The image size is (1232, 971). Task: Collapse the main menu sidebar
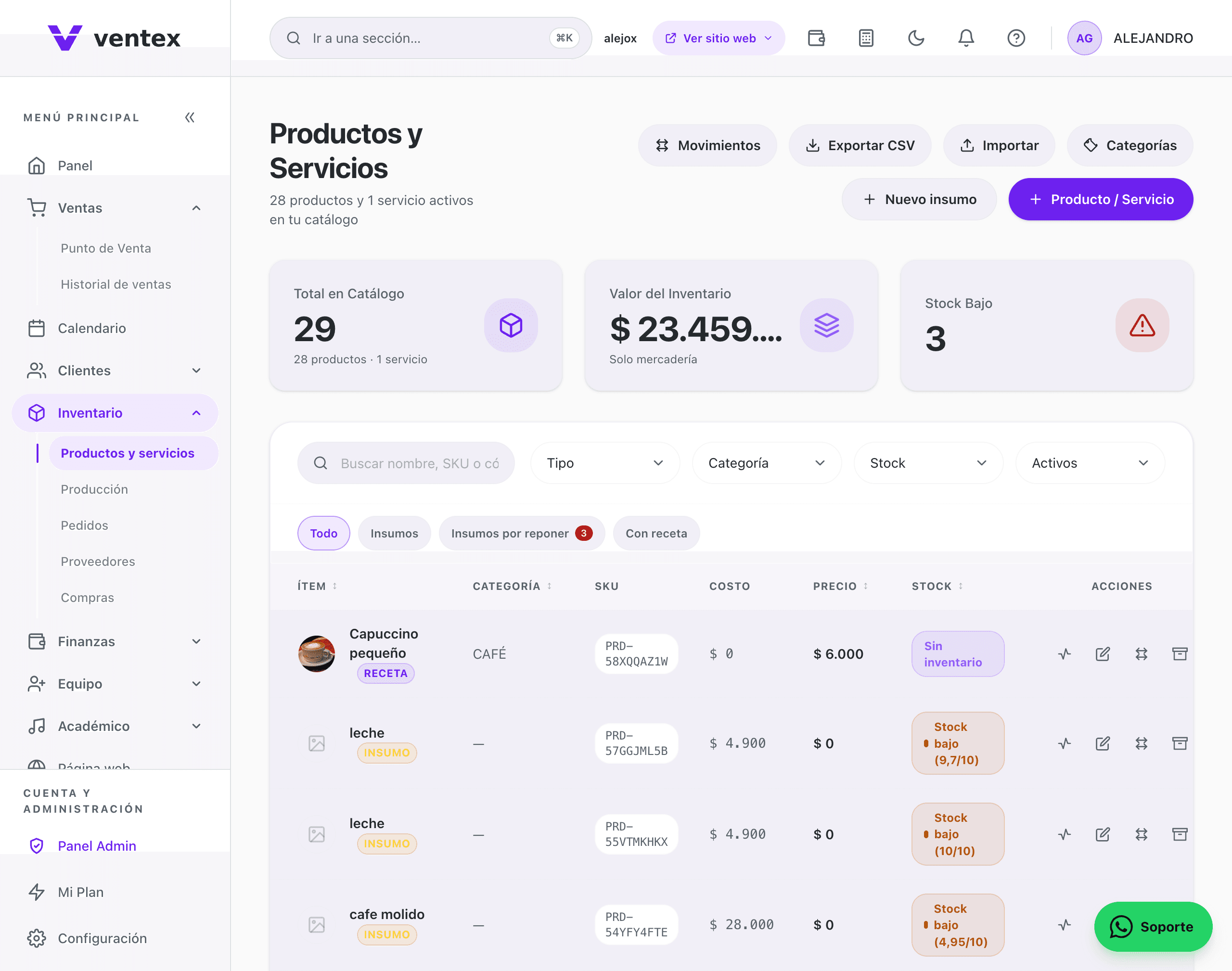(x=190, y=118)
